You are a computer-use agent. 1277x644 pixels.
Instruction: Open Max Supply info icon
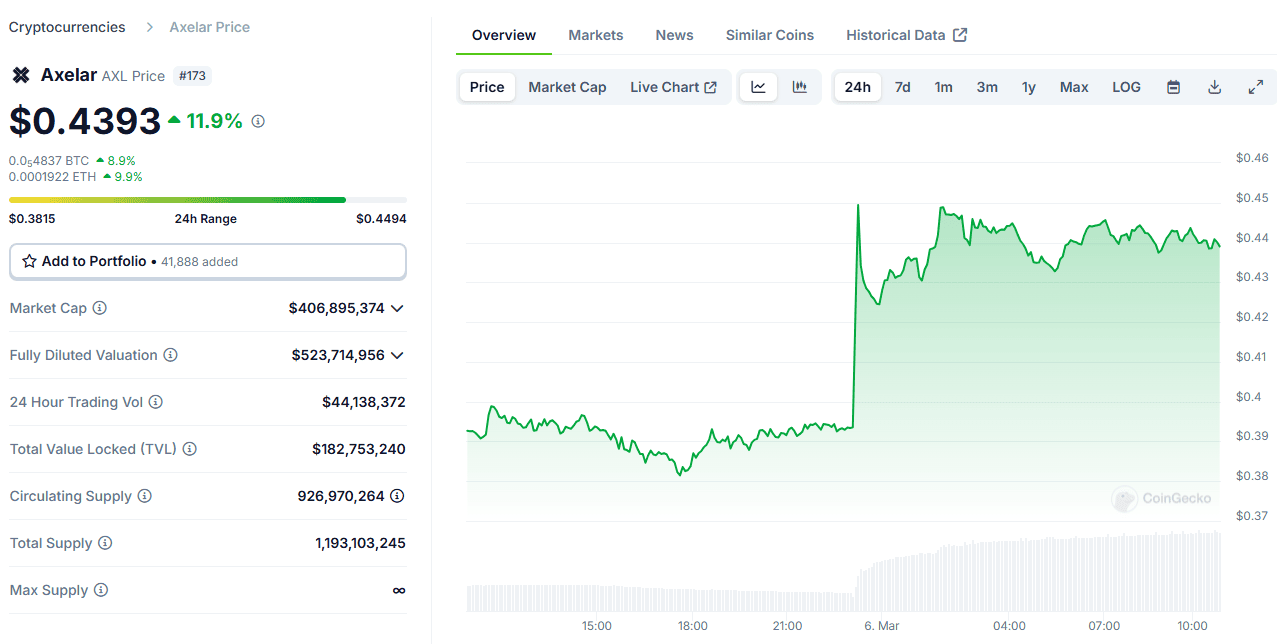pyautogui.click(x=101, y=590)
